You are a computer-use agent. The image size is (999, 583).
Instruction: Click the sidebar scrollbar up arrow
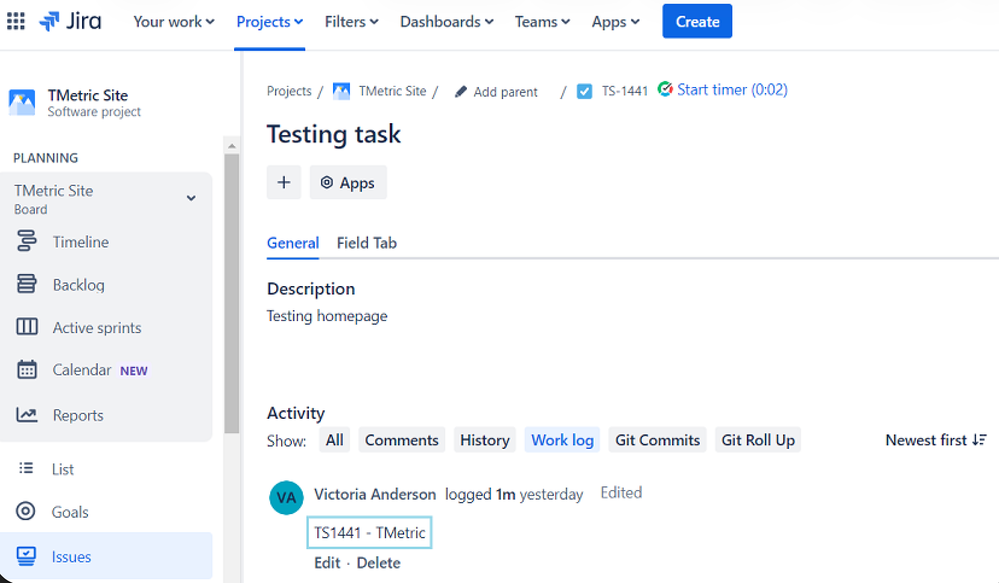232,146
